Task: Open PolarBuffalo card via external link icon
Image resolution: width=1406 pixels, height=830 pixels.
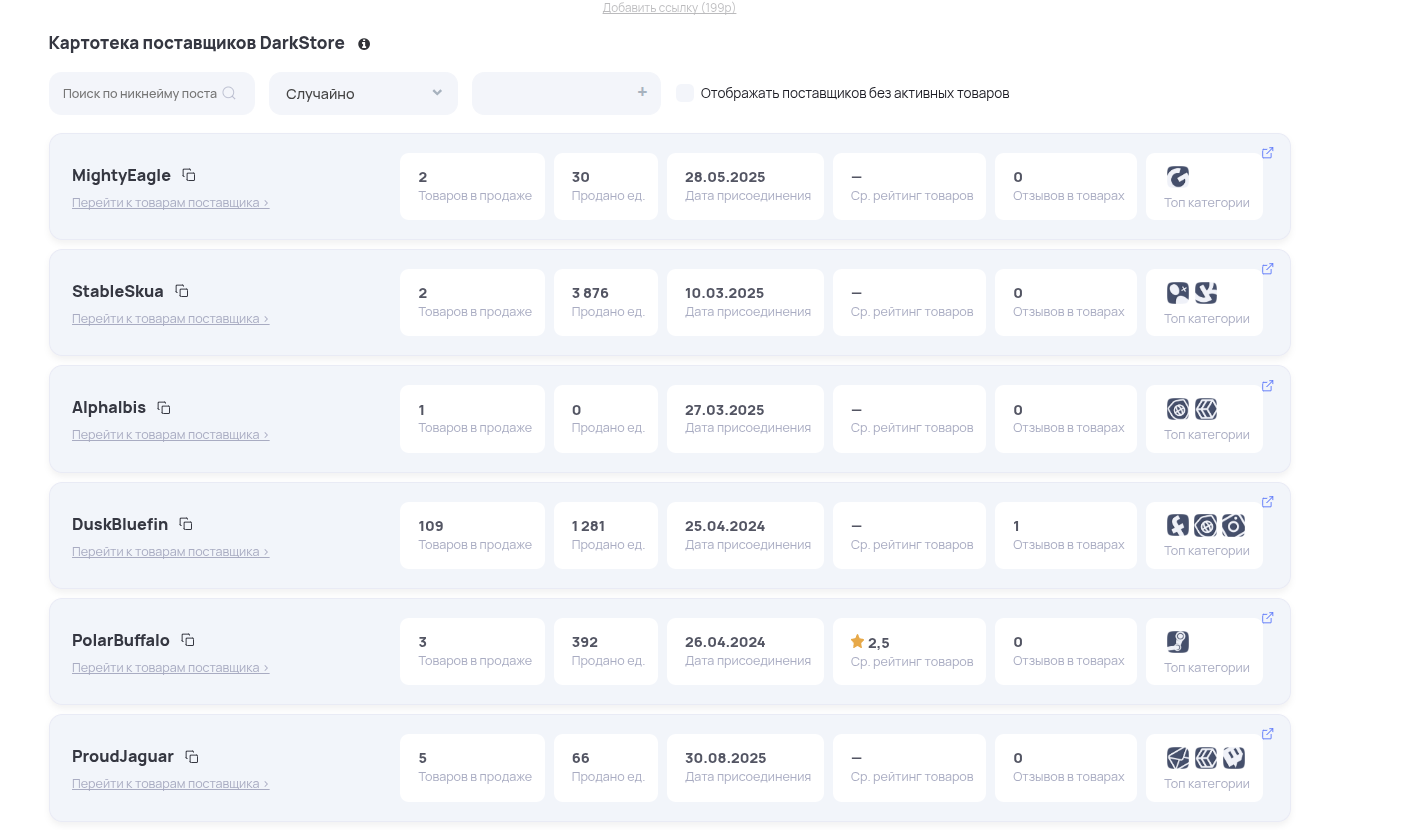Action: 1267,618
